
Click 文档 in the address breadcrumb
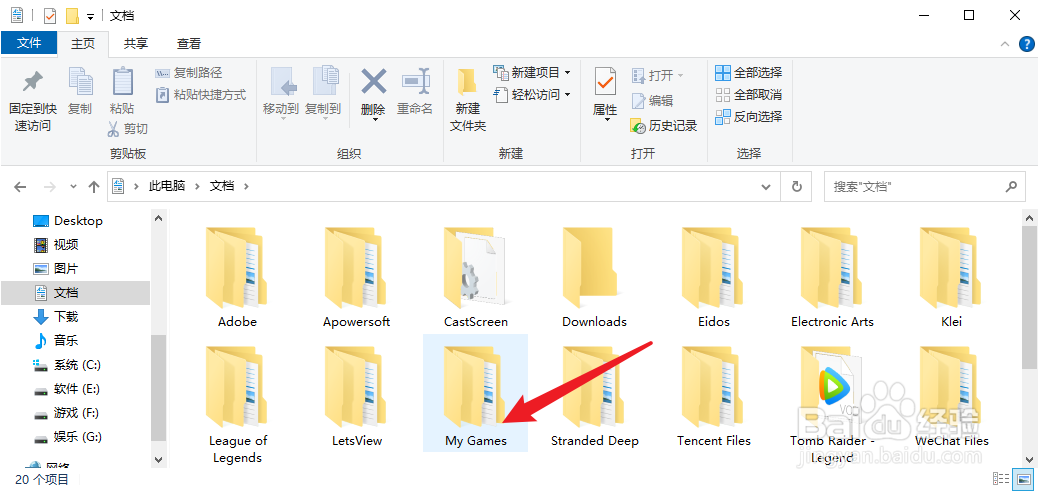[x=222, y=186]
